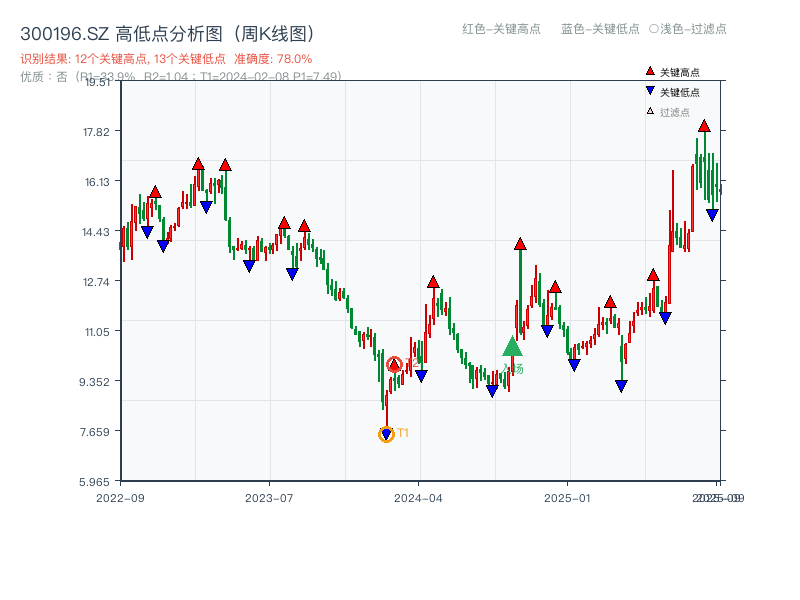Click the 2024-04 x-axis date label
This screenshot has width=800, height=600.
[x=418, y=498]
